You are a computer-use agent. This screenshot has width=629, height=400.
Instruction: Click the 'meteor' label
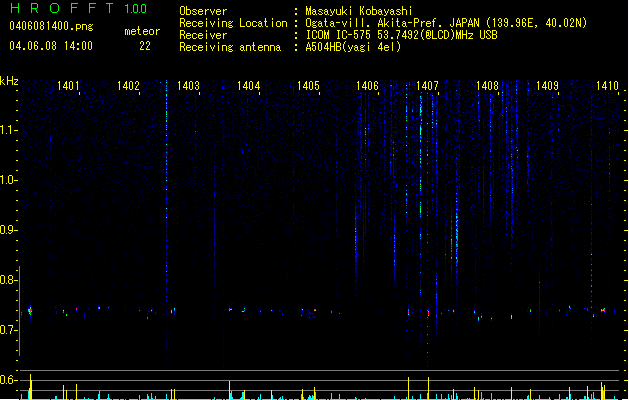pyautogui.click(x=142, y=31)
